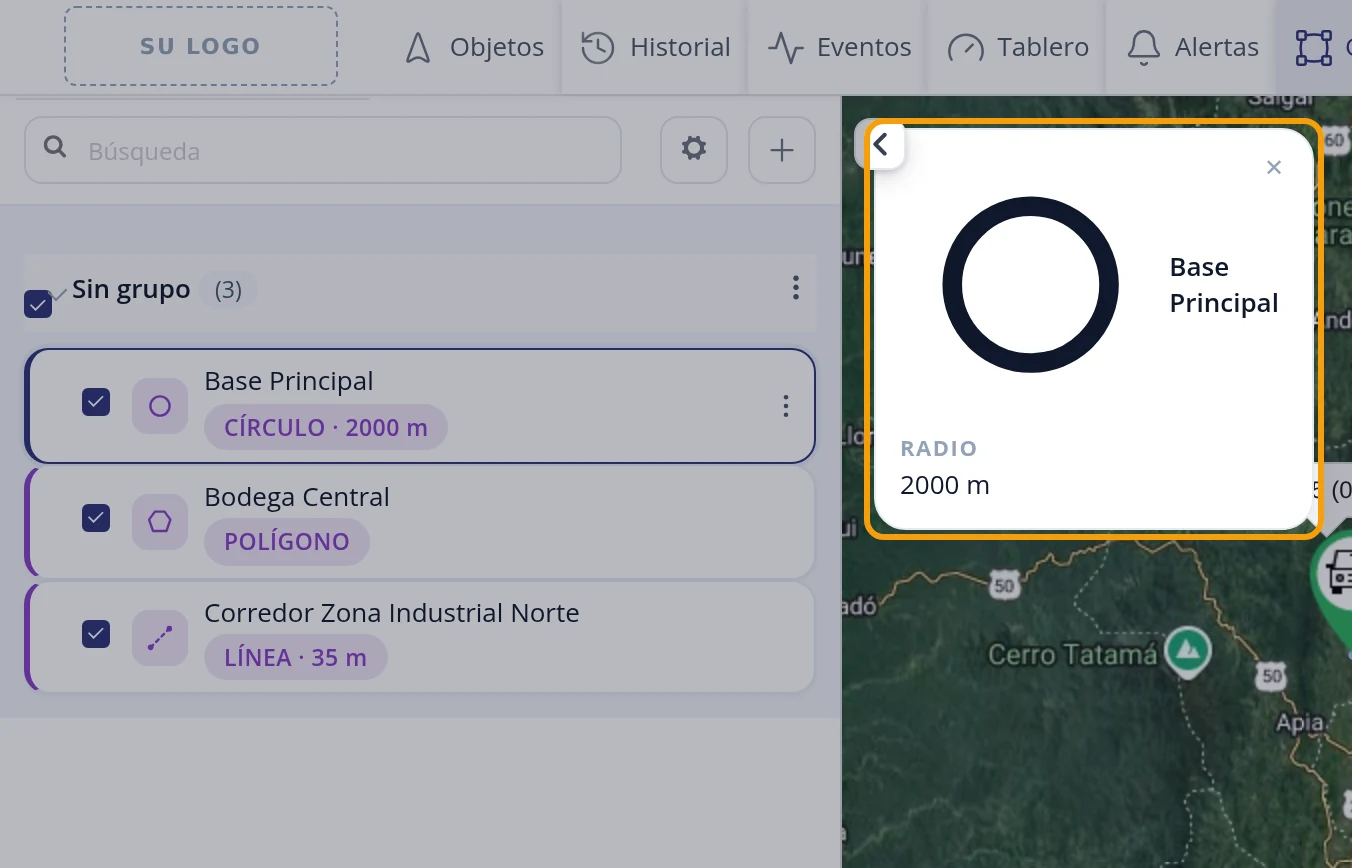Select the geofences icon in the top navigation
Image resolution: width=1352 pixels, height=868 pixels.
pyautogui.click(x=1314, y=47)
